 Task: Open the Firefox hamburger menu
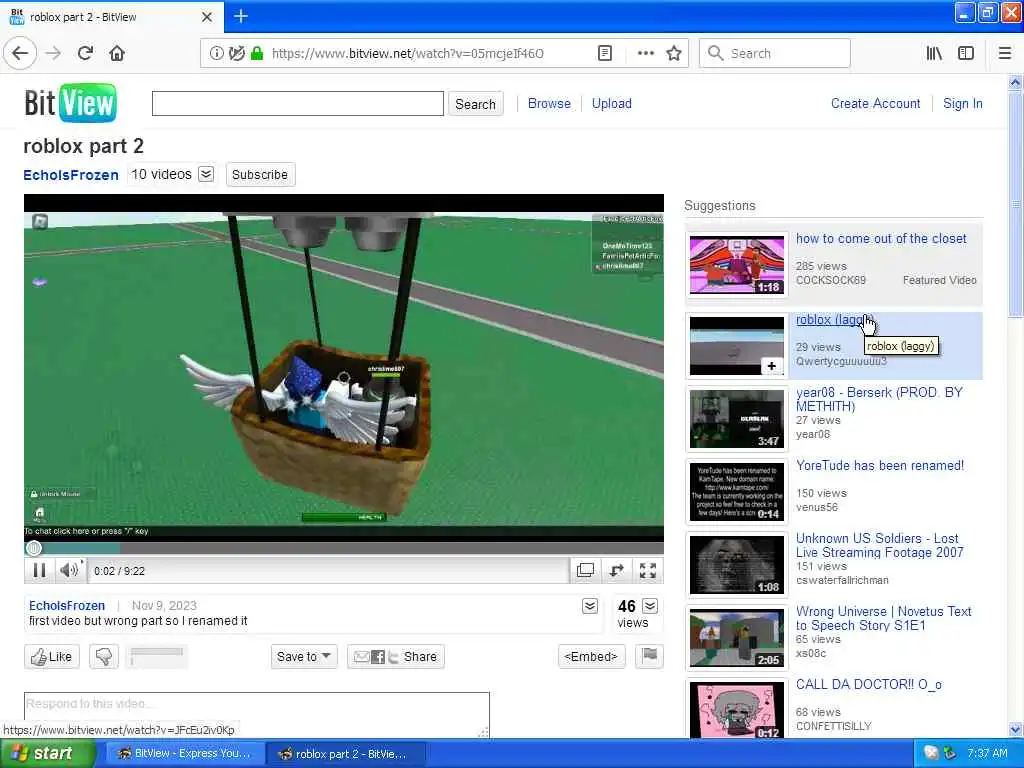click(x=1005, y=54)
